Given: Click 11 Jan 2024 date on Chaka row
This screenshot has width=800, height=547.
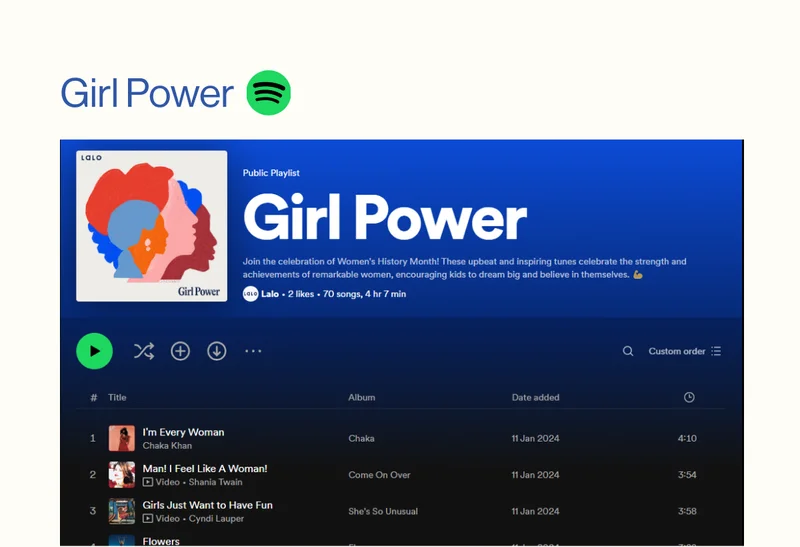Looking at the screenshot, I should [536, 438].
